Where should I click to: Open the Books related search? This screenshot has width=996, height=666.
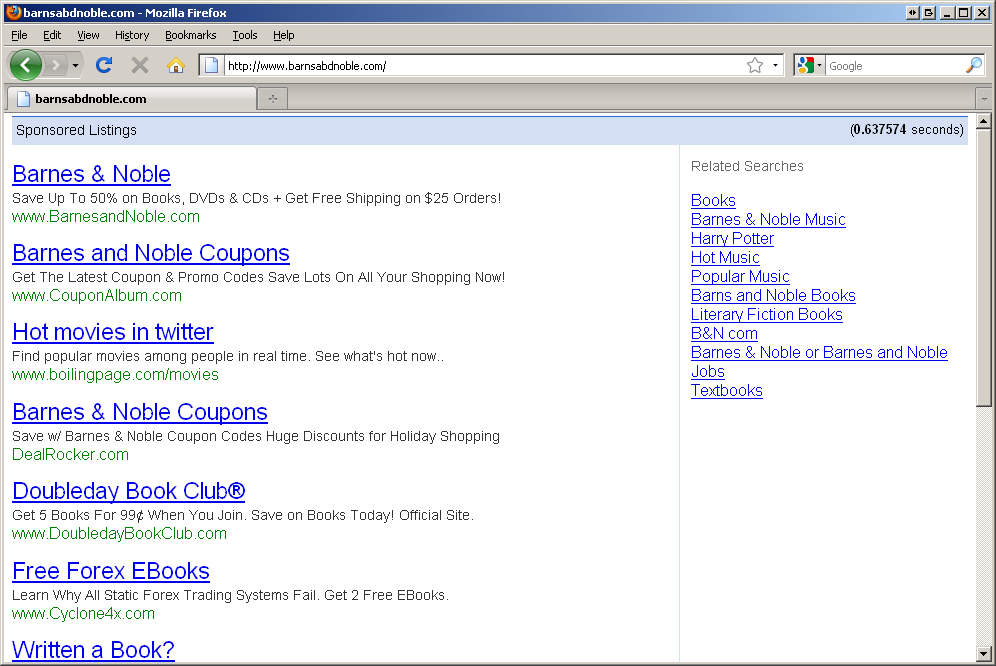[713, 200]
